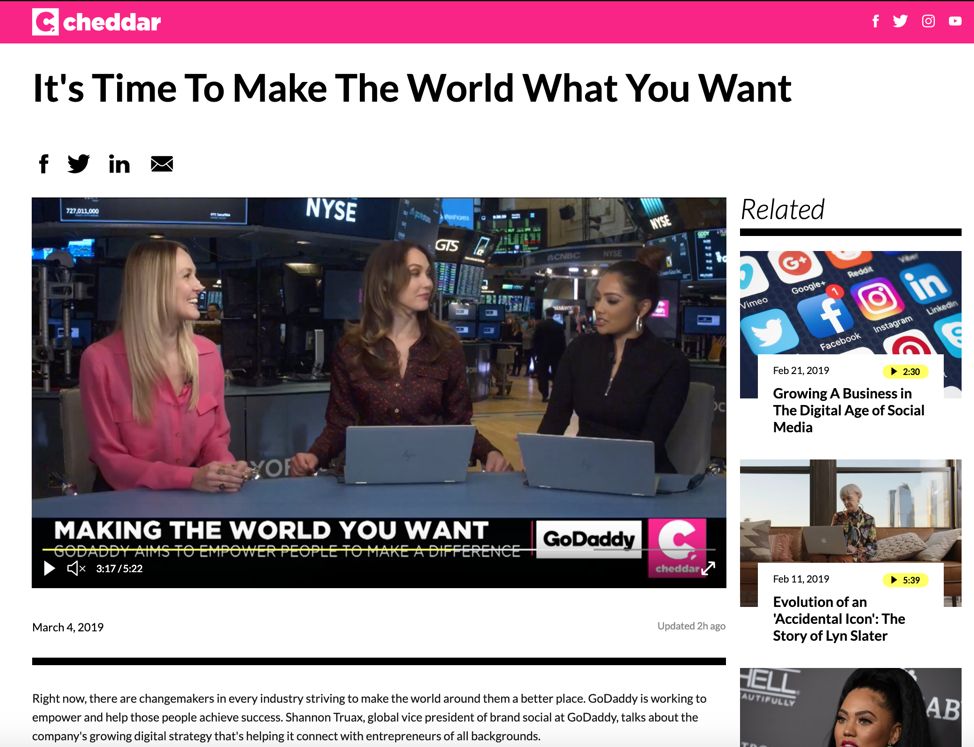The width and height of the screenshot is (974, 747).
Task: Open Cheddar's Twitter page from header
Action: point(900,21)
